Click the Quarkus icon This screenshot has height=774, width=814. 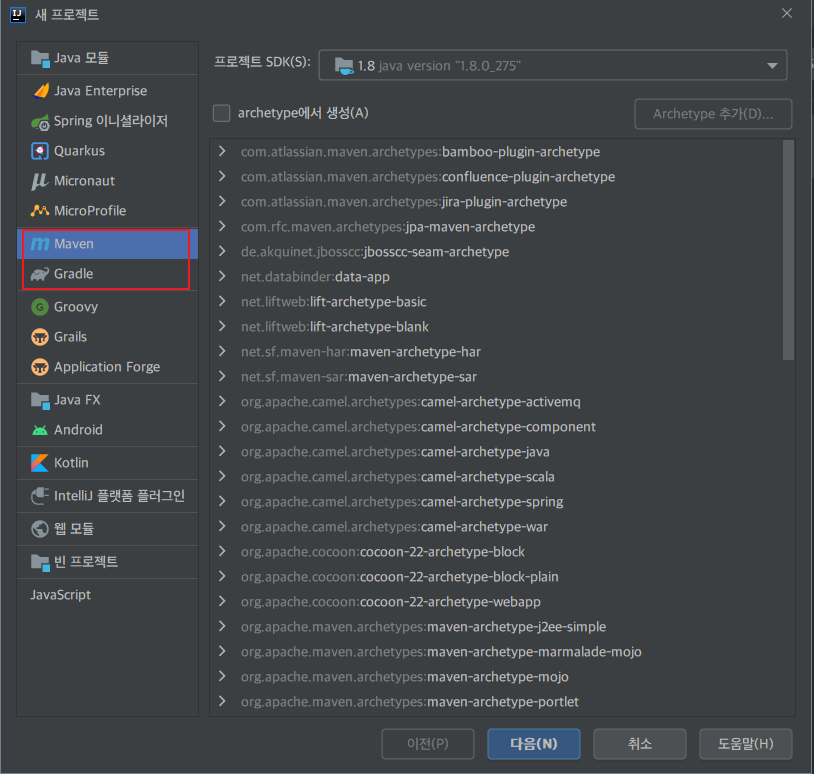point(40,151)
